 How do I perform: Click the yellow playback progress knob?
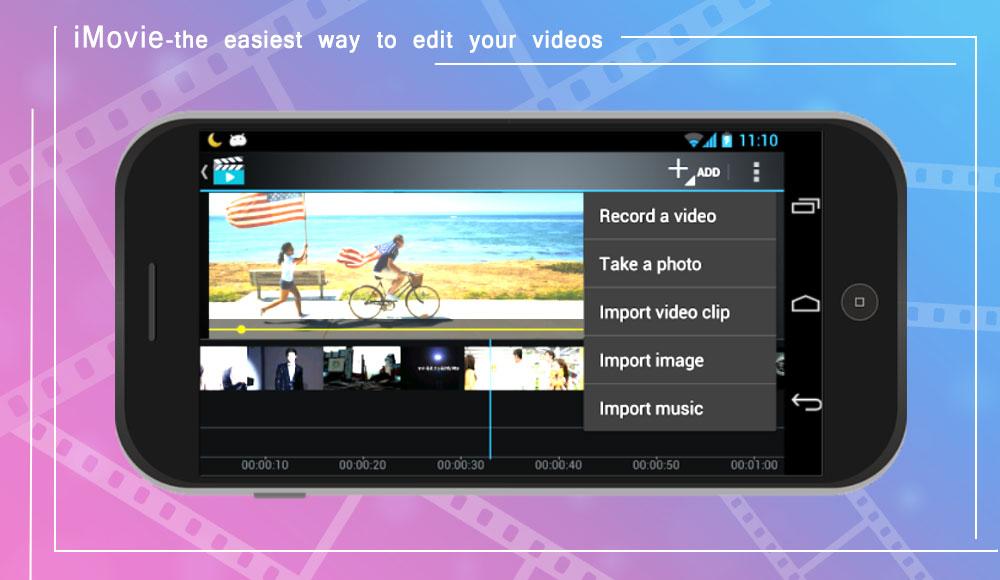(241, 329)
